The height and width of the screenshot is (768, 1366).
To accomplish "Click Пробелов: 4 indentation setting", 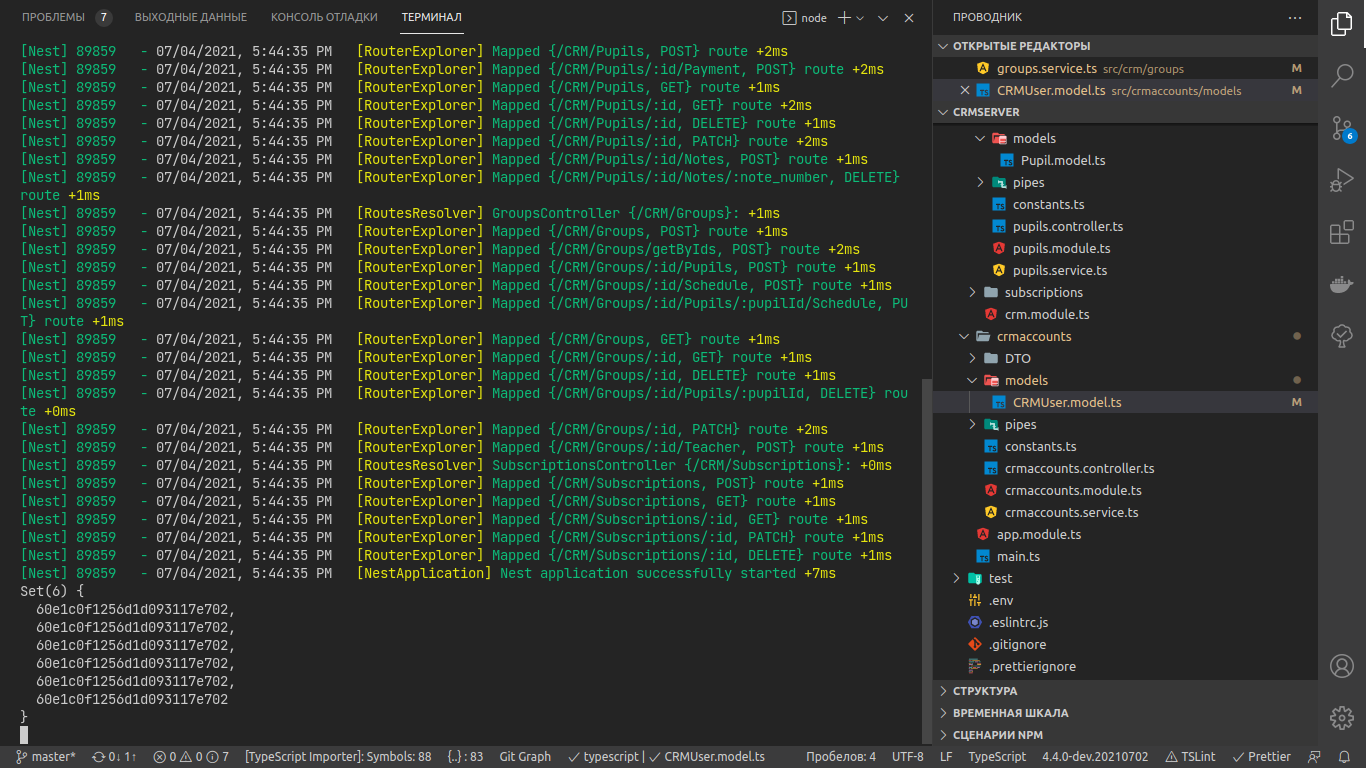I will 841,757.
